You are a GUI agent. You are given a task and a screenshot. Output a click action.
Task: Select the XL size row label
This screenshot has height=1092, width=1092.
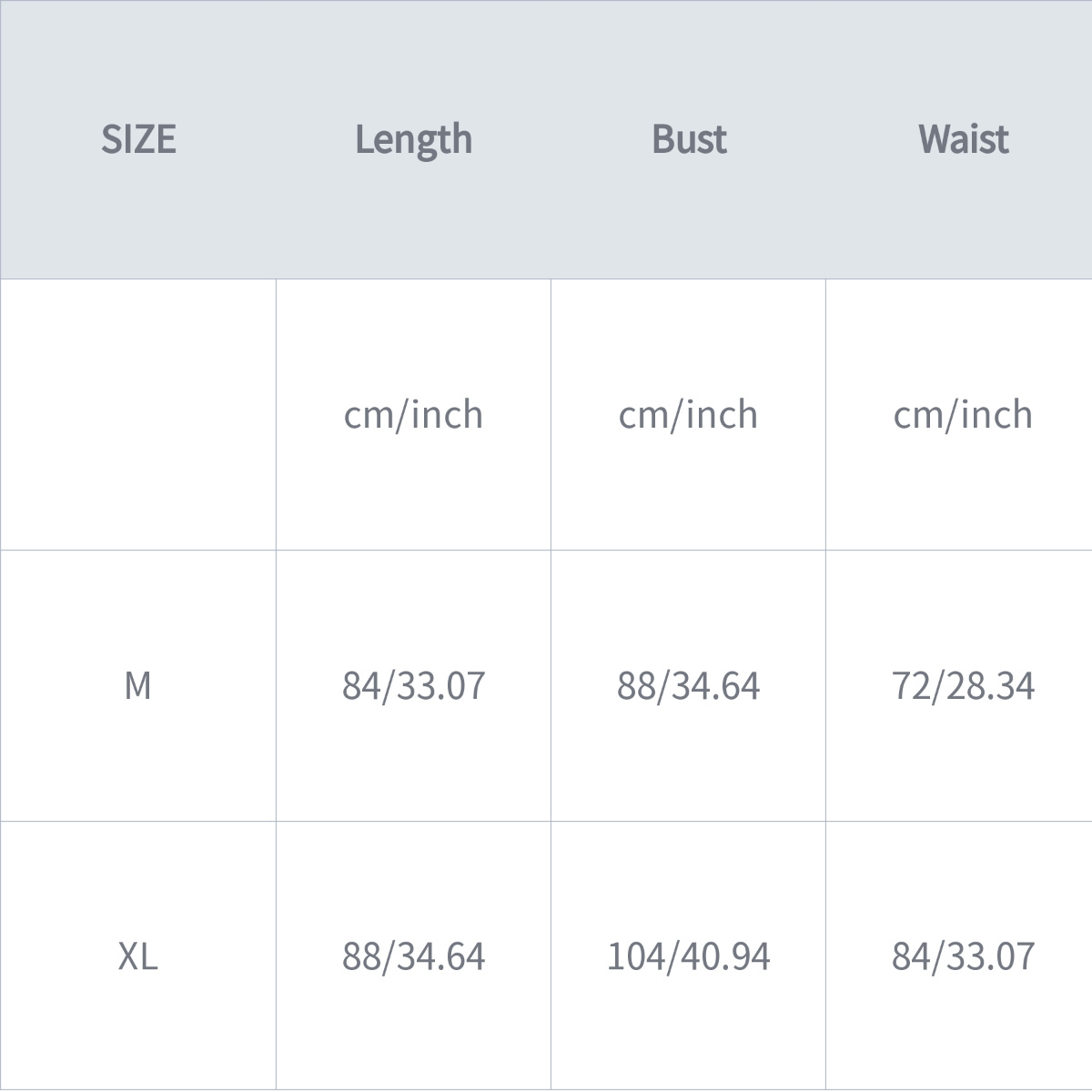click(x=138, y=955)
